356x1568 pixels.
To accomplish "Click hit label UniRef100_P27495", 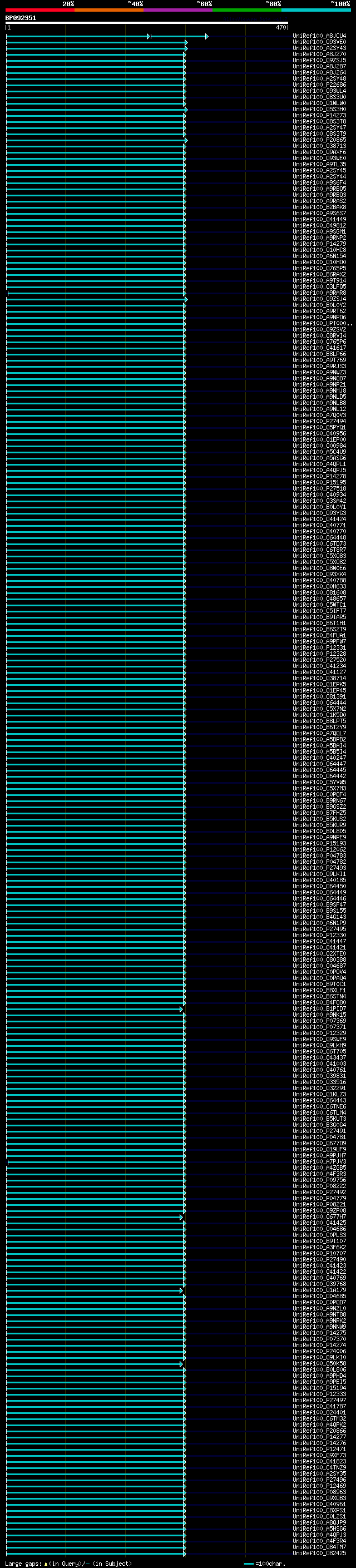I will pyautogui.click(x=319, y=929).
